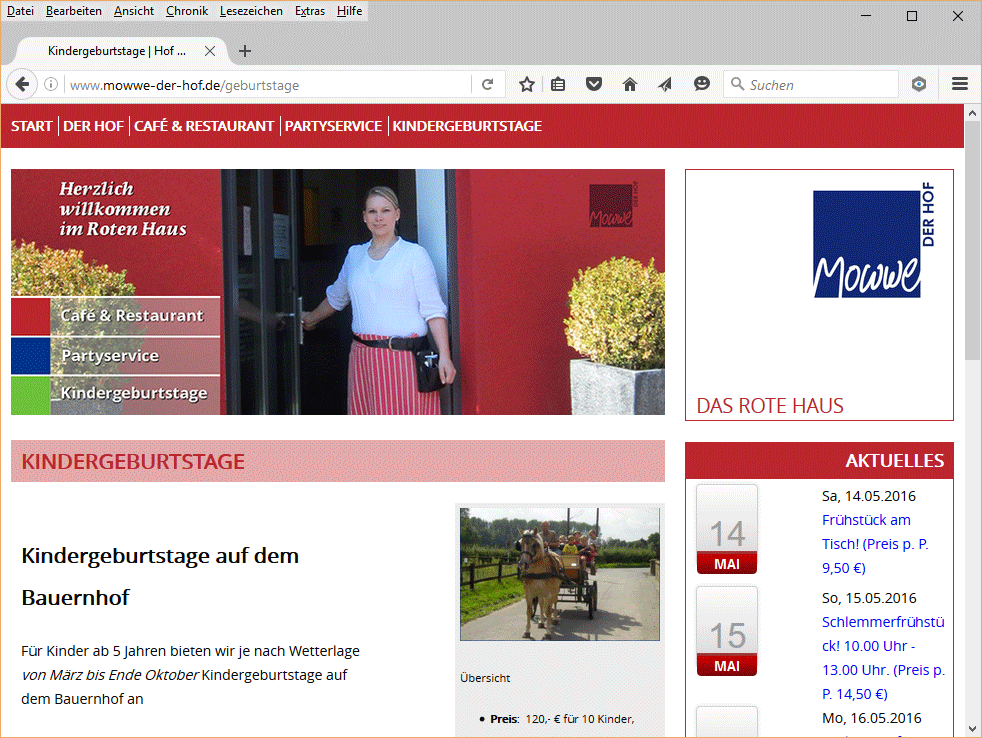
Task: Go to the browser home page
Action: point(629,84)
